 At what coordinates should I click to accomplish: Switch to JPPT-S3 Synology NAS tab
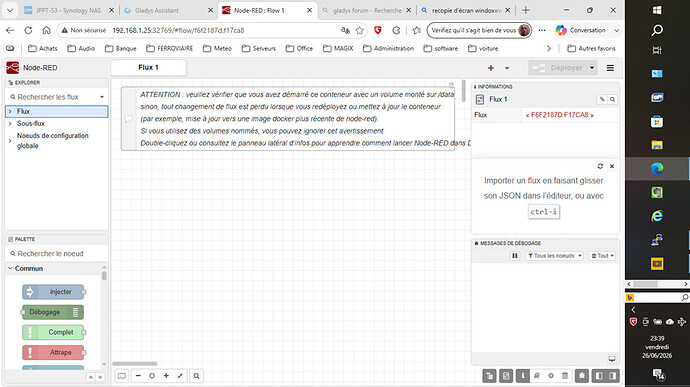pos(68,10)
